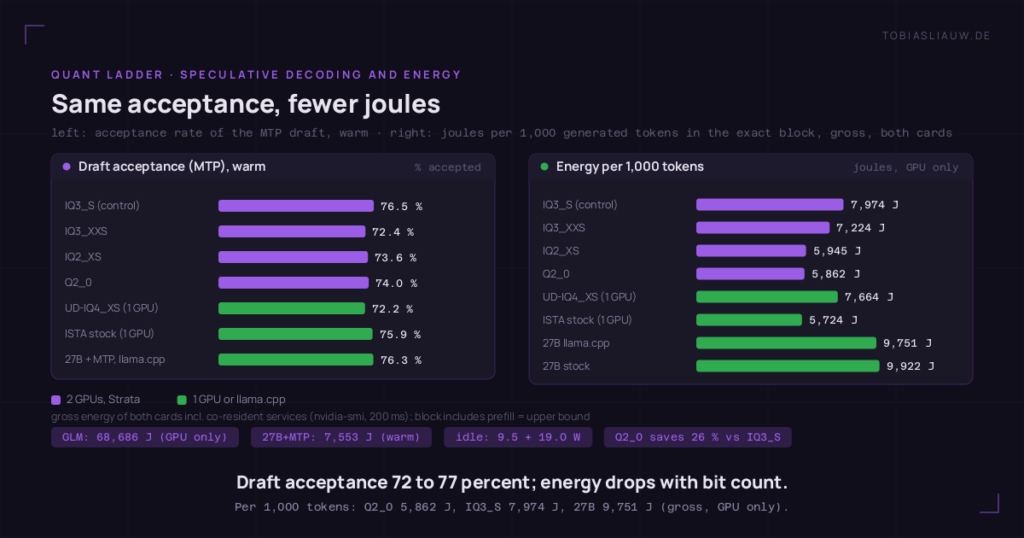Click the purple dot beside Draft acceptance (MTP)
This screenshot has height=538, width=1024.
tap(66, 166)
